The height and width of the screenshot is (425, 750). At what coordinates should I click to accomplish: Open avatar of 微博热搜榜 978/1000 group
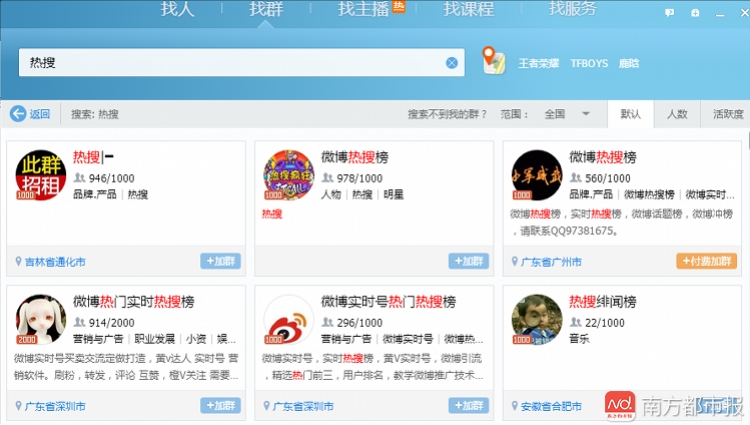point(289,175)
